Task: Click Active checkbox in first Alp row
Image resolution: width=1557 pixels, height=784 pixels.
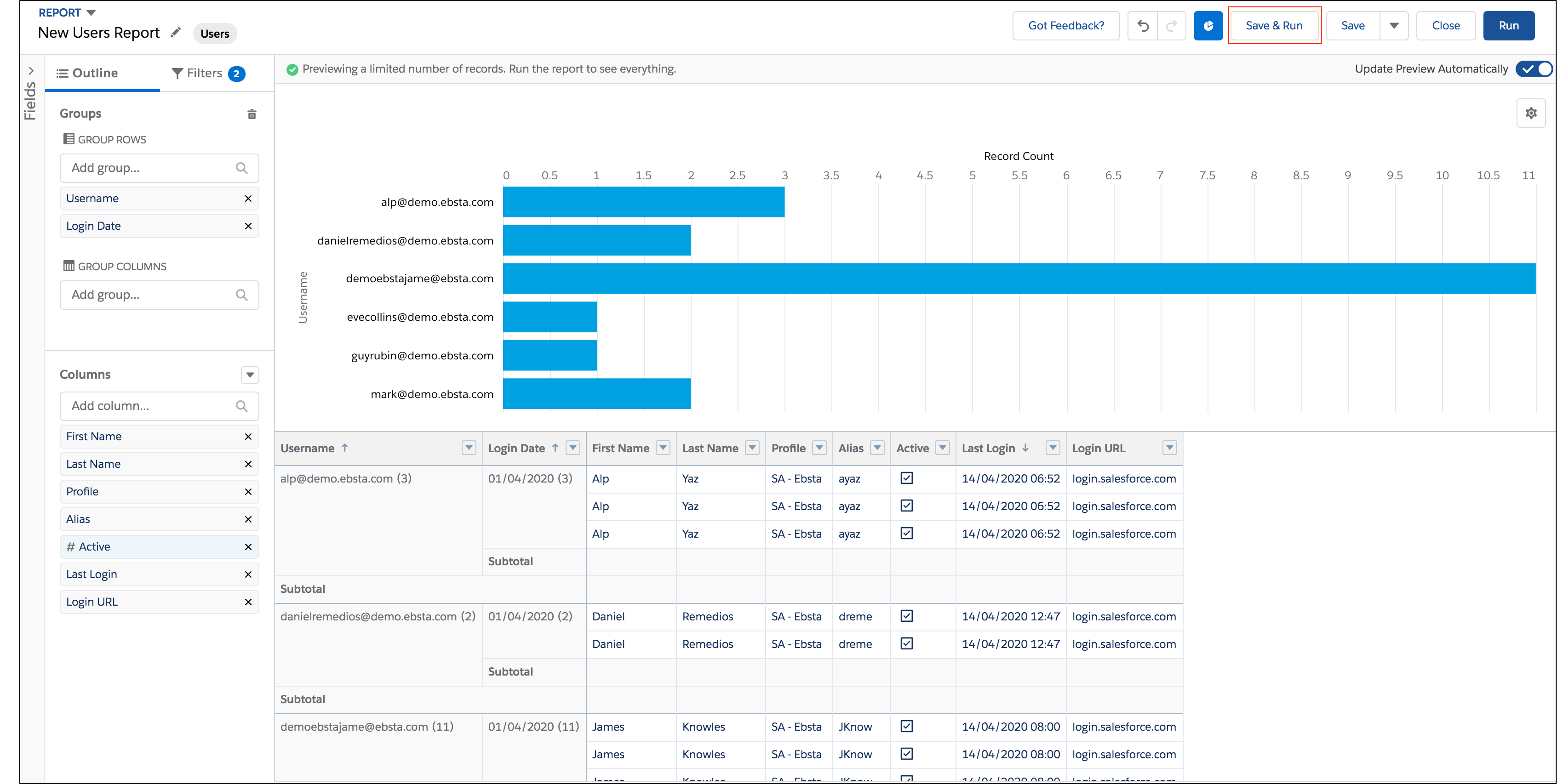Action: click(906, 478)
